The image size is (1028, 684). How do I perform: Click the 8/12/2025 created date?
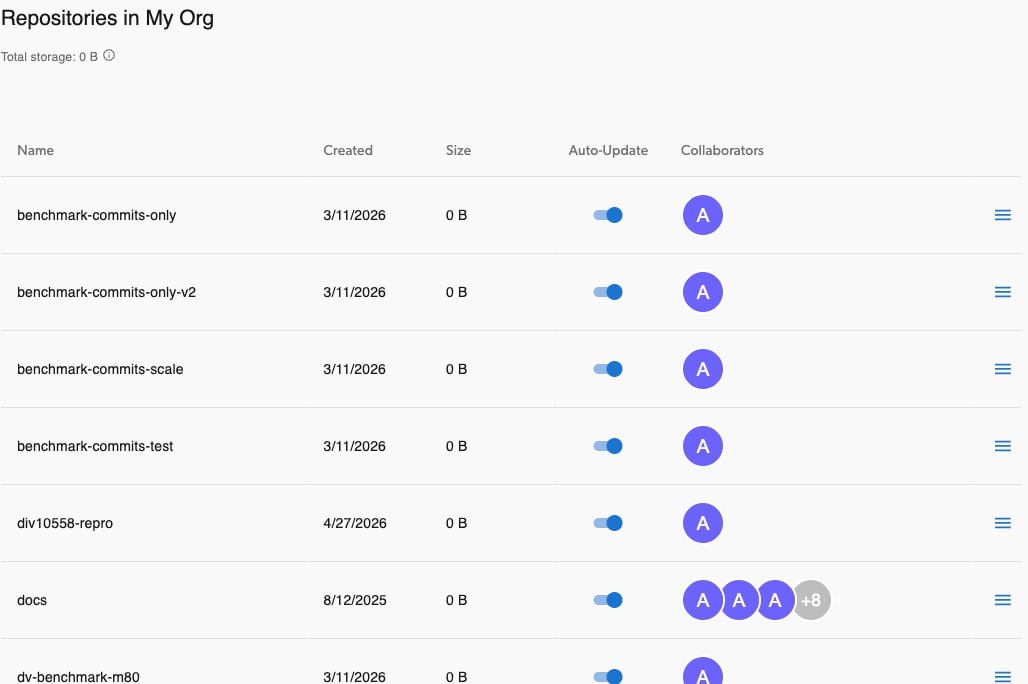pos(355,600)
